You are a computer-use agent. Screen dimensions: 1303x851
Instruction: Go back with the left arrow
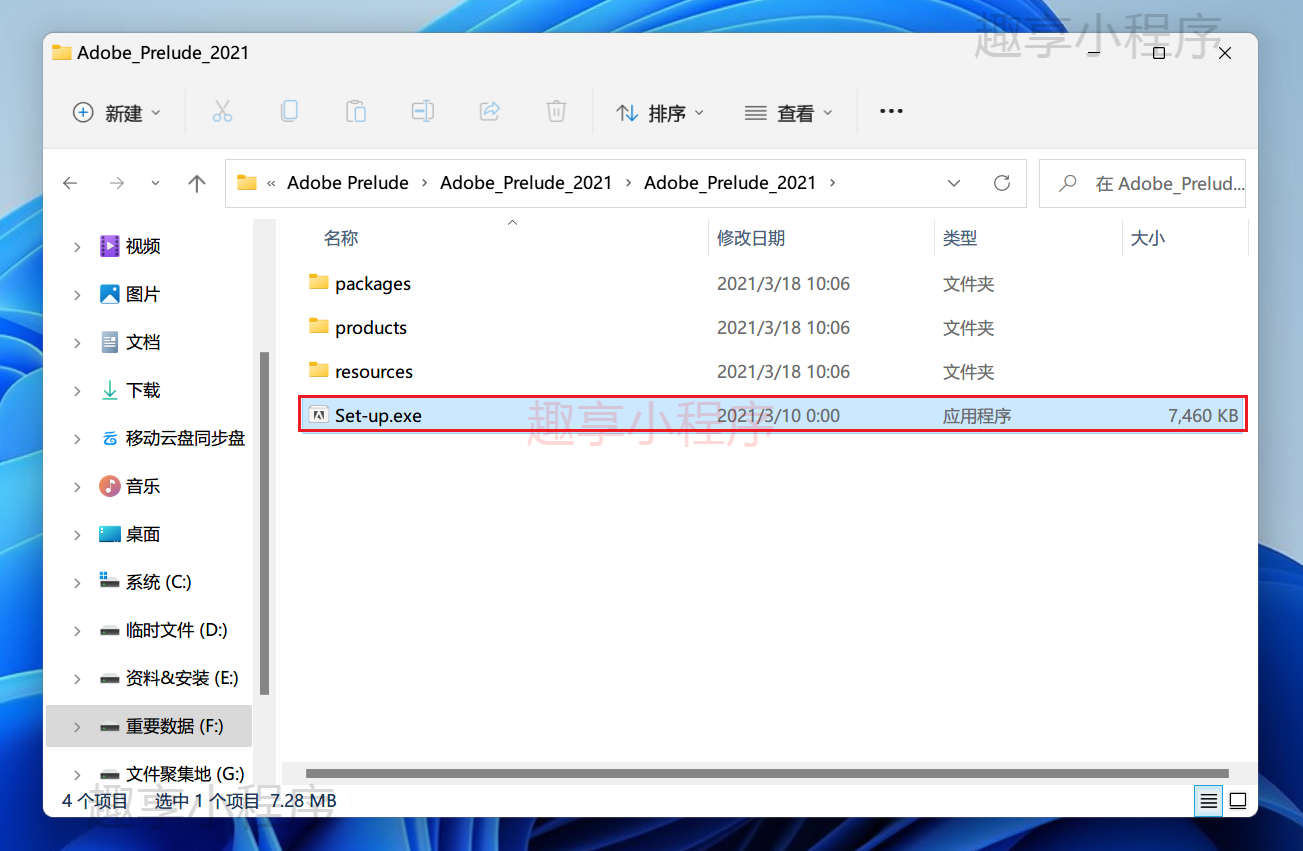(x=70, y=183)
